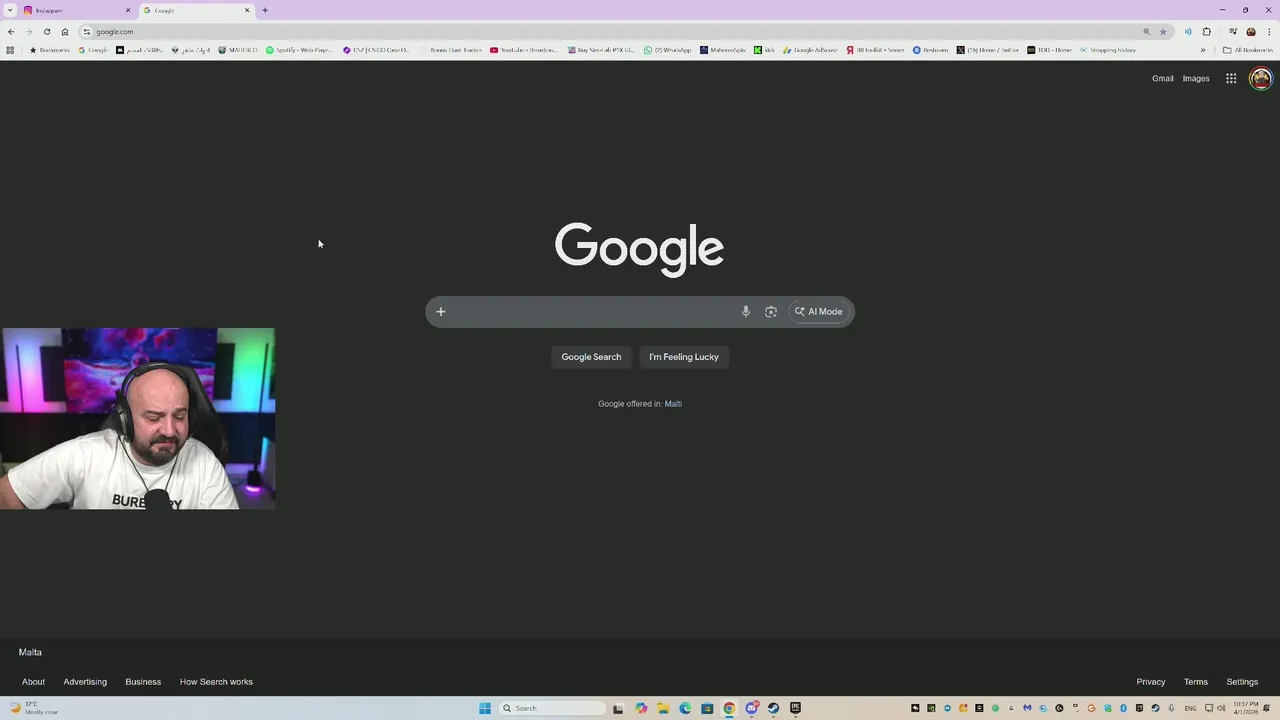The width and height of the screenshot is (1280, 720).
Task: Open Microsoft Edge from the taskbar
Action: 685,708
